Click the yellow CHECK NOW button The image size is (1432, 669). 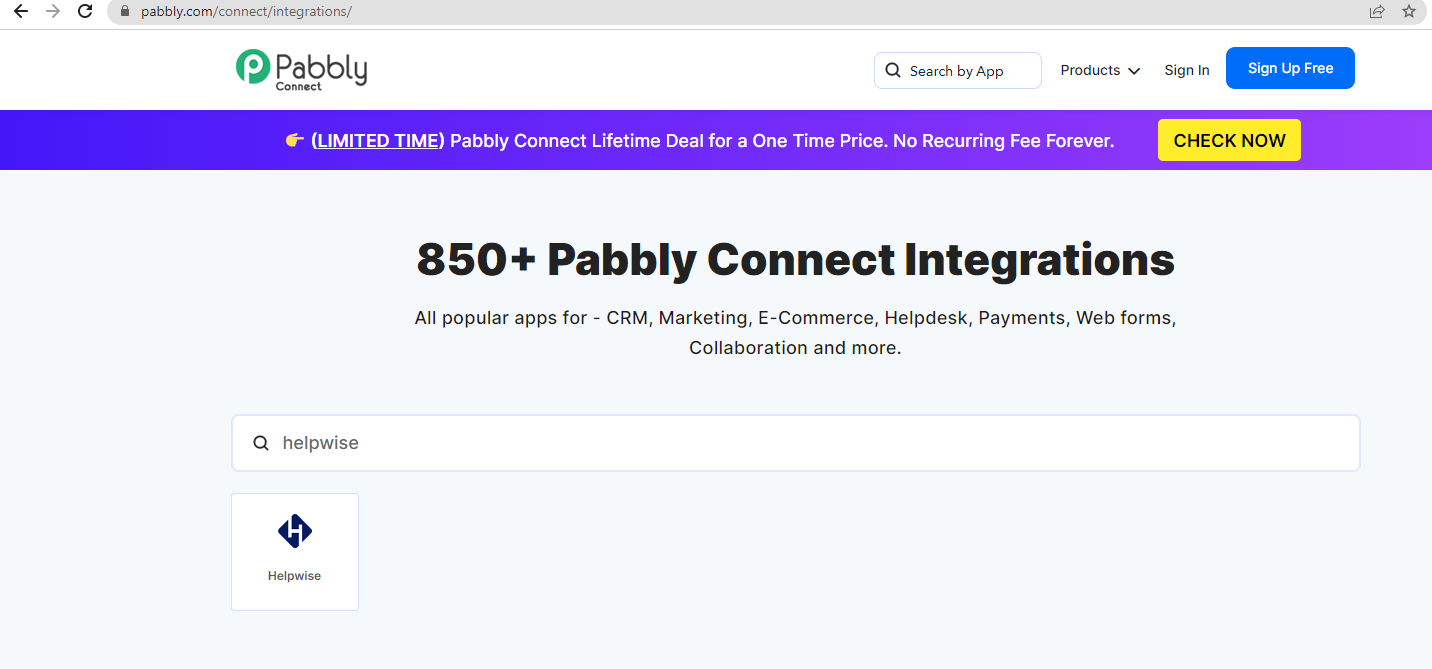click(1229, 140)
